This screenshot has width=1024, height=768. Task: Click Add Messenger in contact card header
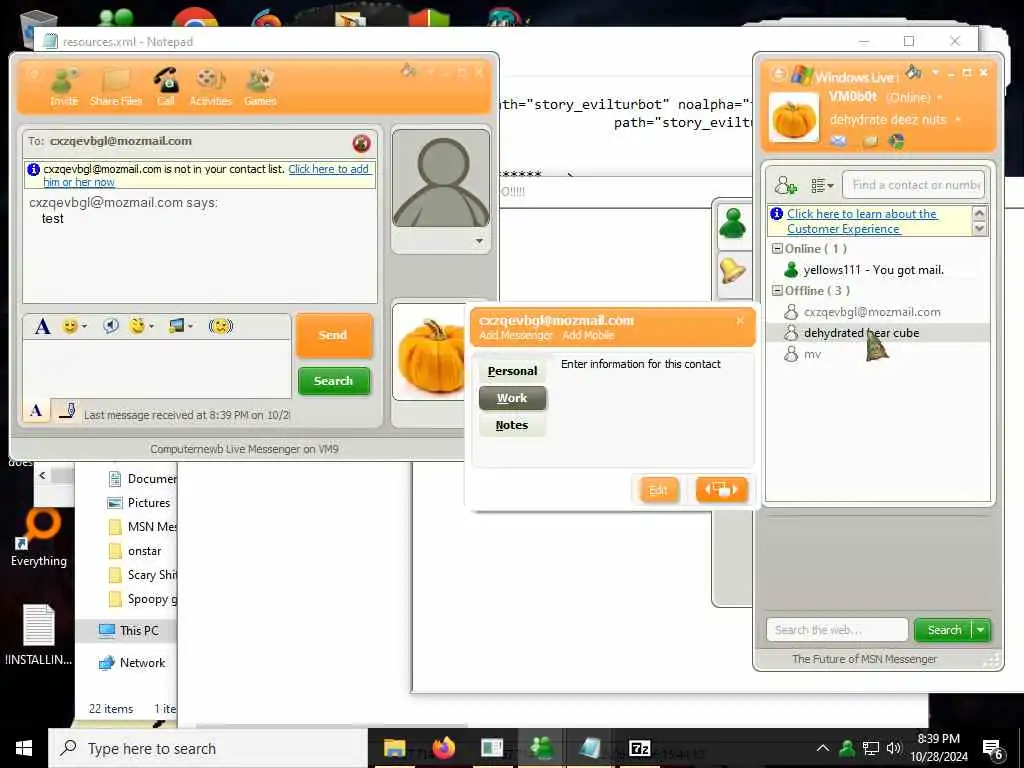[x=516, y=335]
